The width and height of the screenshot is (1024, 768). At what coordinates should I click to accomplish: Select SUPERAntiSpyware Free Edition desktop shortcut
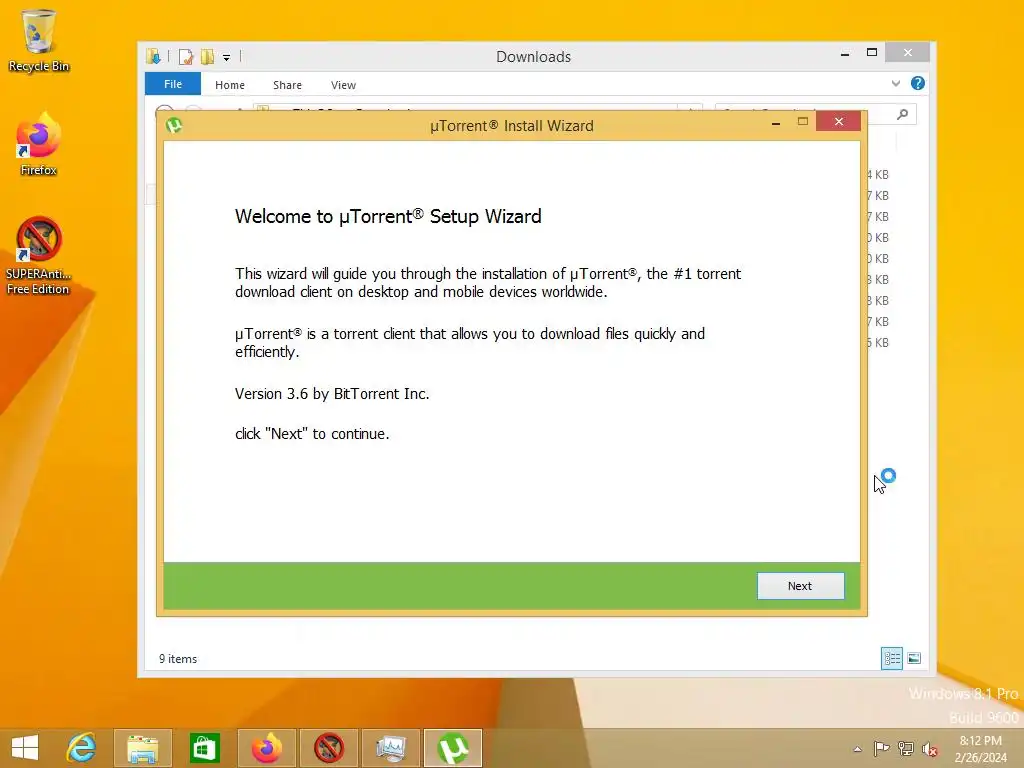(39, 255)
